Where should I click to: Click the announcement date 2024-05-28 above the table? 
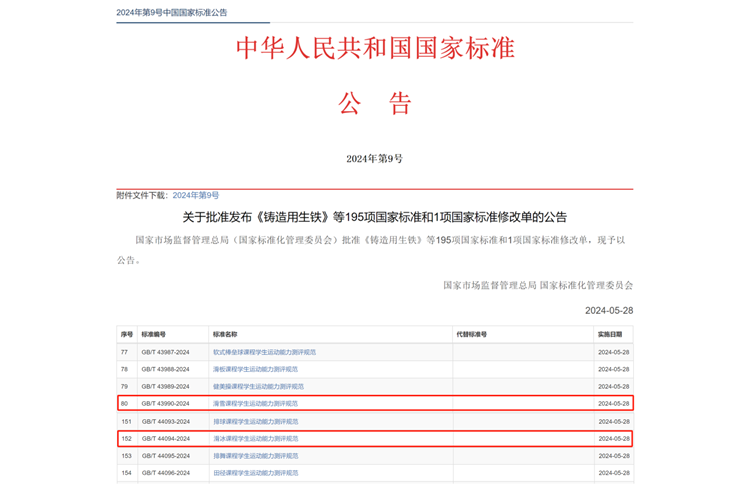click(x=608, y=310)
